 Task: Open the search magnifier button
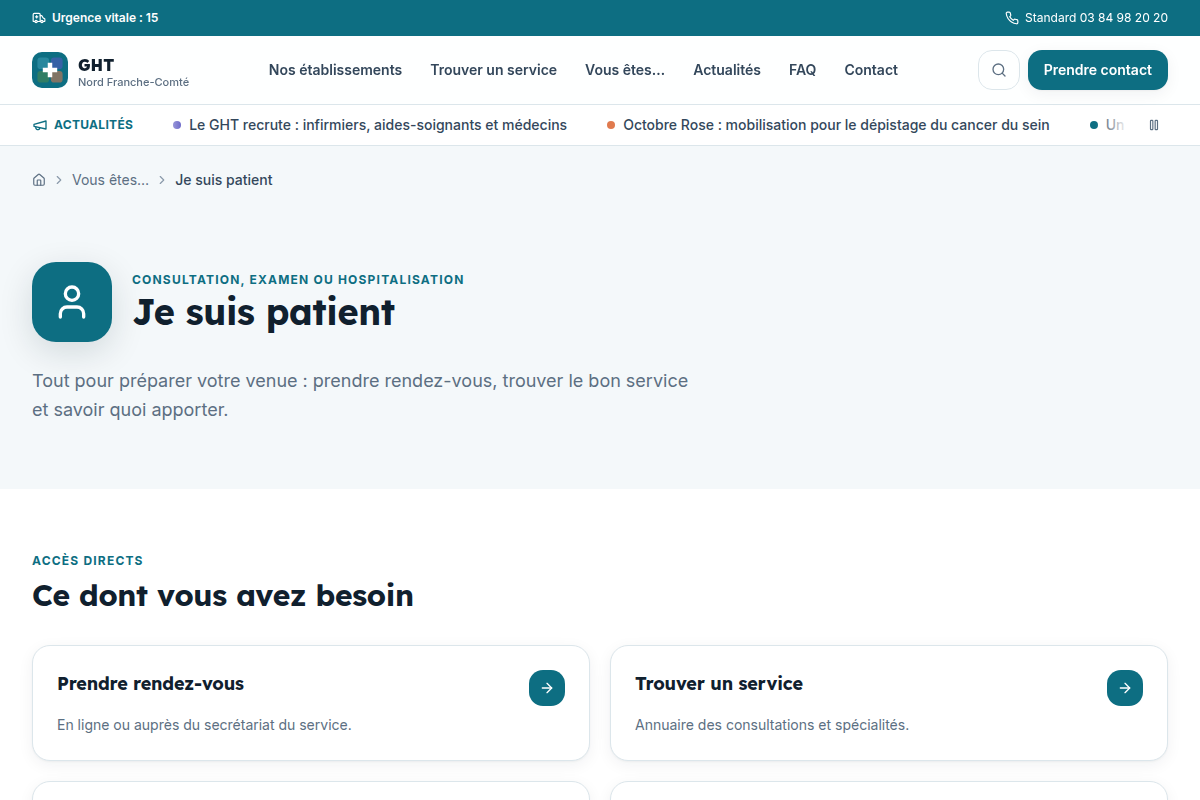click(x=999, y=70)
